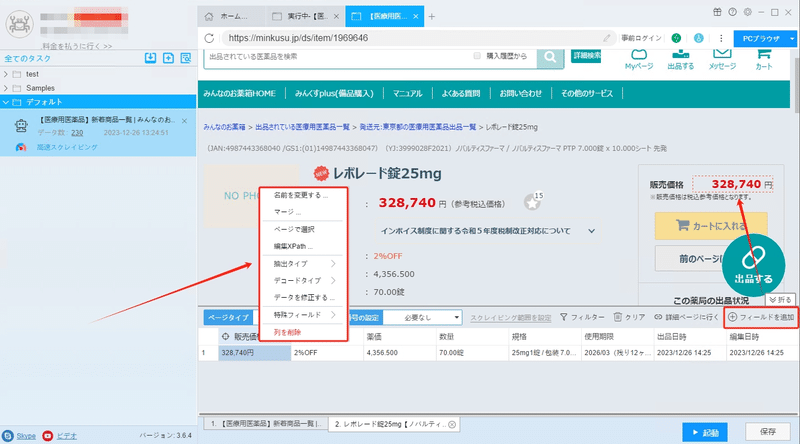Expand インボイス制度 notice chevron
Screen dimensions: 800x444
click(591, 231)
